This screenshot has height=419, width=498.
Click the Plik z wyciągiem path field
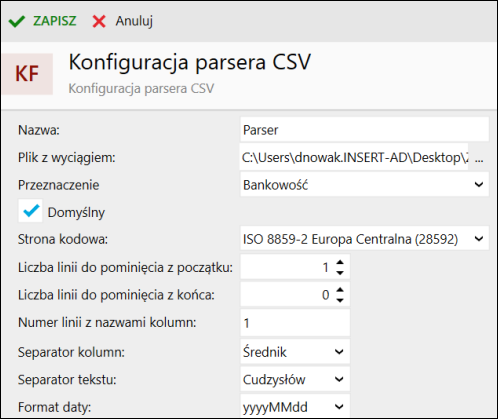point(354,157)
